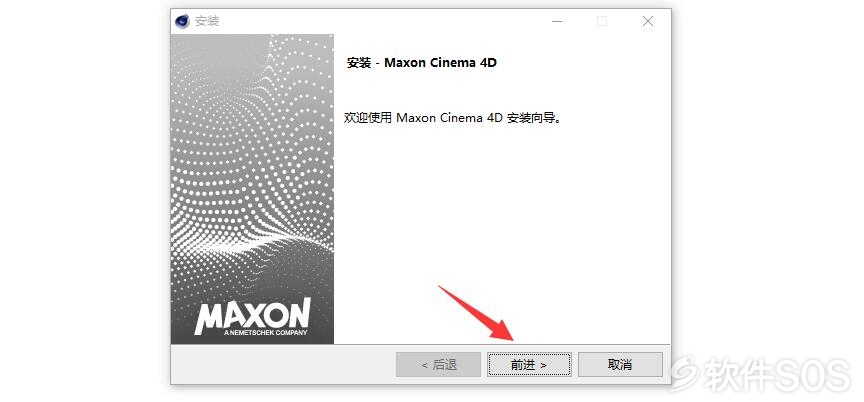Viewport: 864px width, 402px height.
Task: Click the greyed-out < 后退 (Back) button
Action: coord(438,365)
